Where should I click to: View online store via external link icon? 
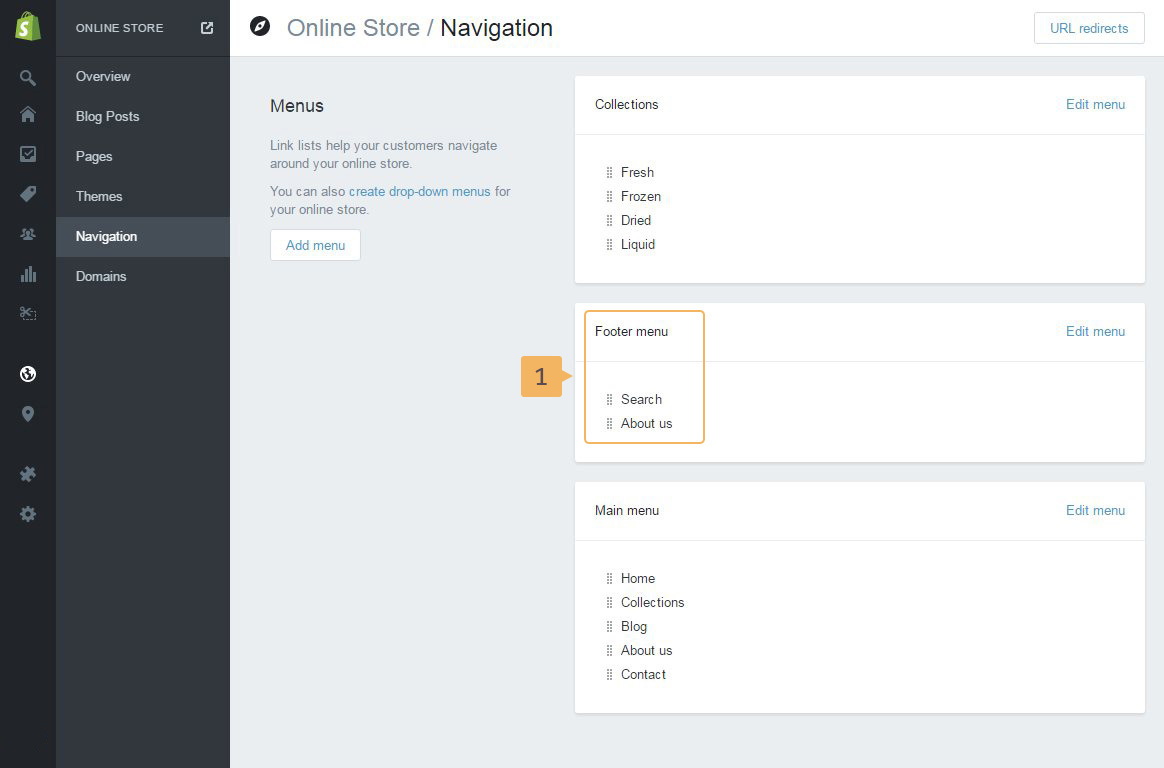(x=207, y=28)
